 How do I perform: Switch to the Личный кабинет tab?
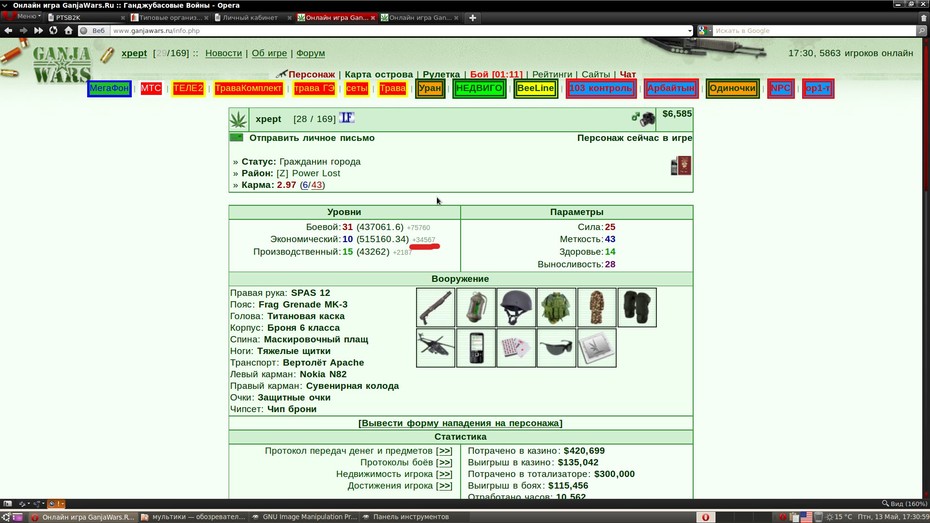pyautogui.click(x=253, y=18)
